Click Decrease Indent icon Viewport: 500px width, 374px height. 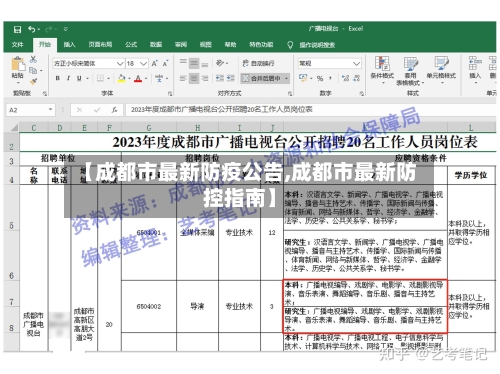click(220, 78)
